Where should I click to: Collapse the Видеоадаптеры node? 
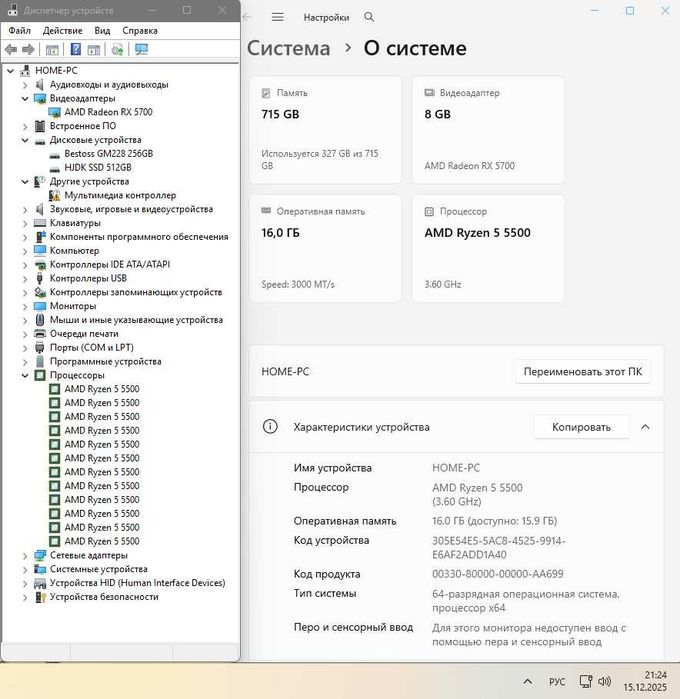pyautogui.click(x=25, y=98)
